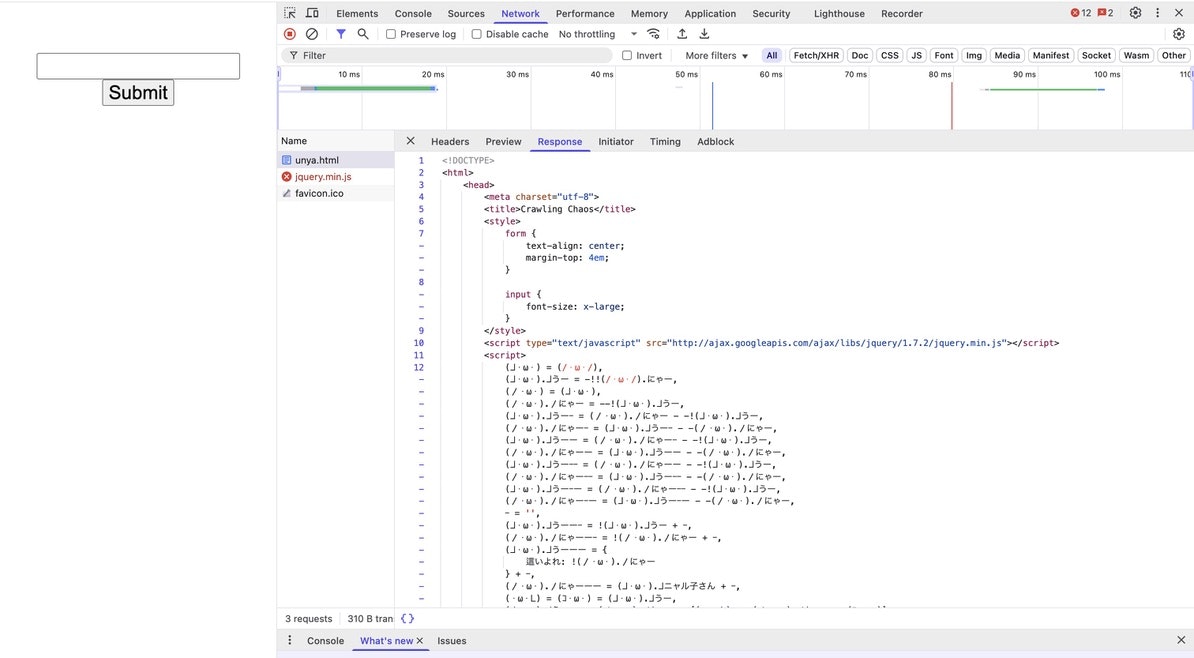Viewport: 1194px width, 658px height.
Task: Open drawer three-dot menu
Action: tap(289, 640)
